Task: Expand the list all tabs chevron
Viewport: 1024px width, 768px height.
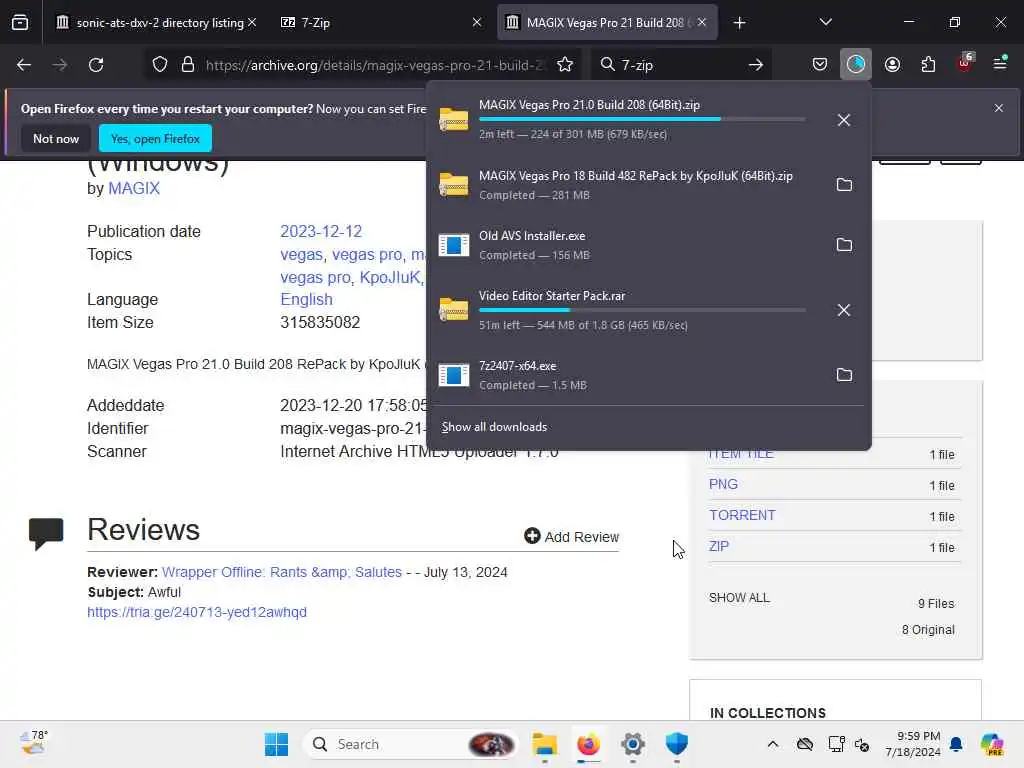Action: tap(825, 23)
